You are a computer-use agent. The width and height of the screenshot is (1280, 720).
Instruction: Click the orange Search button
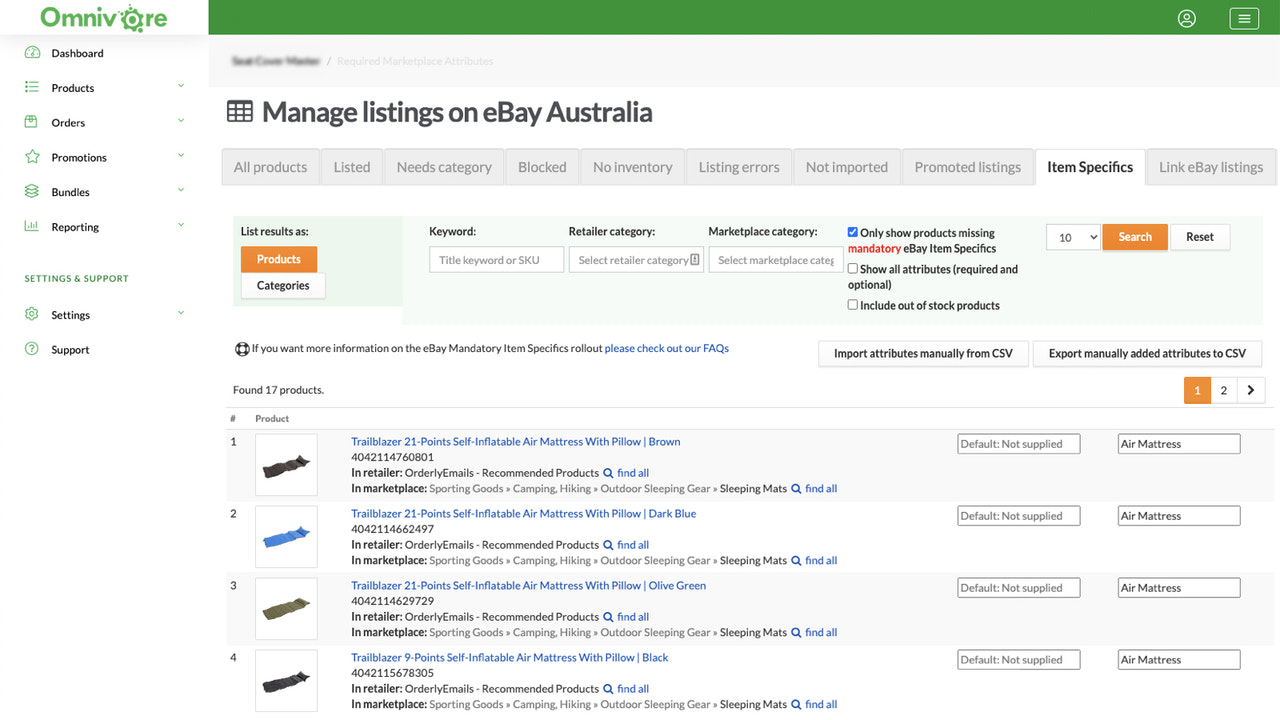[x=1135, y=237]
